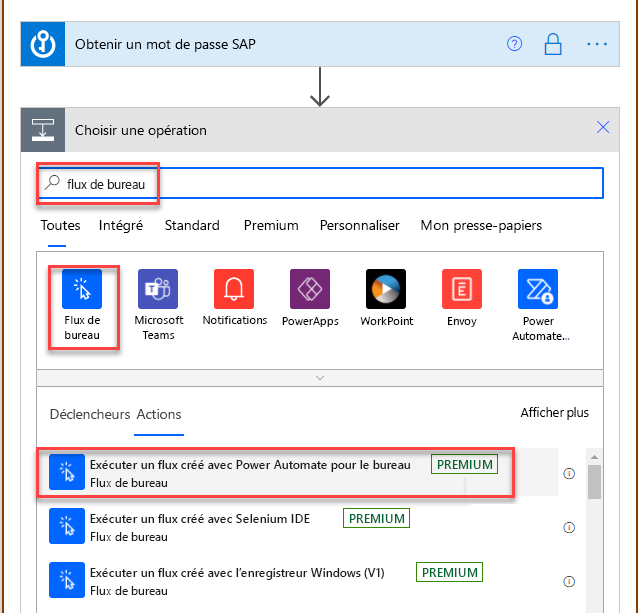
Task: Click Afficher plus
Action: tap(555, 412)
